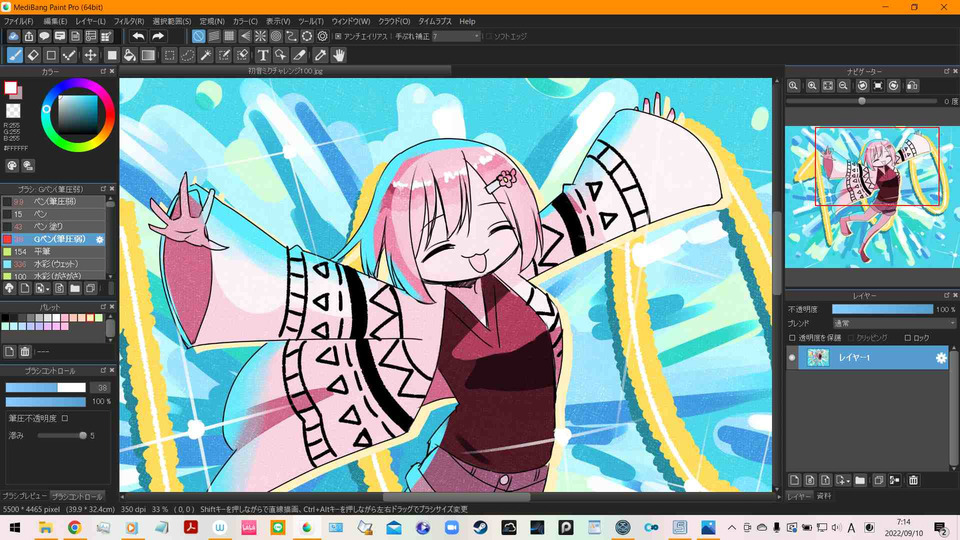
Task: Adjust Navigator rotation slider
Action: [862, 101]
